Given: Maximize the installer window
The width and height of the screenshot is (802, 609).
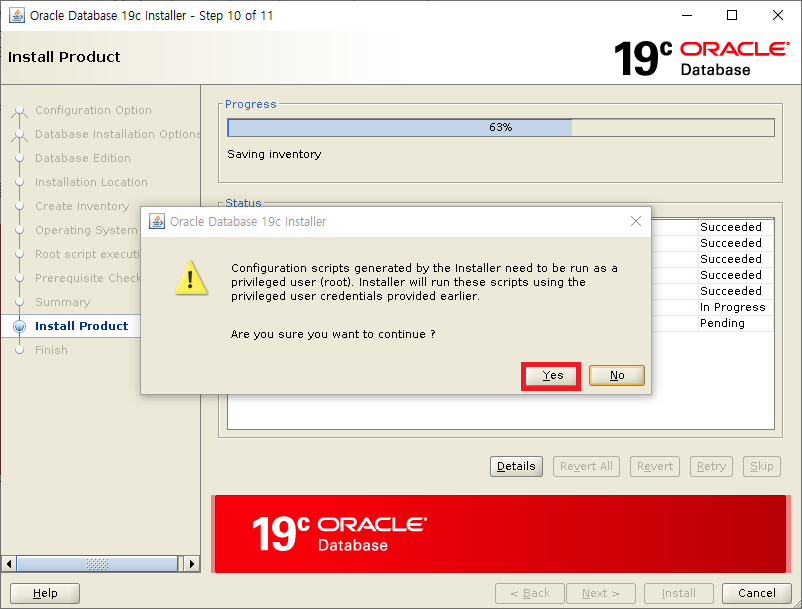Looking at the screenshot, I should [732, 15].
